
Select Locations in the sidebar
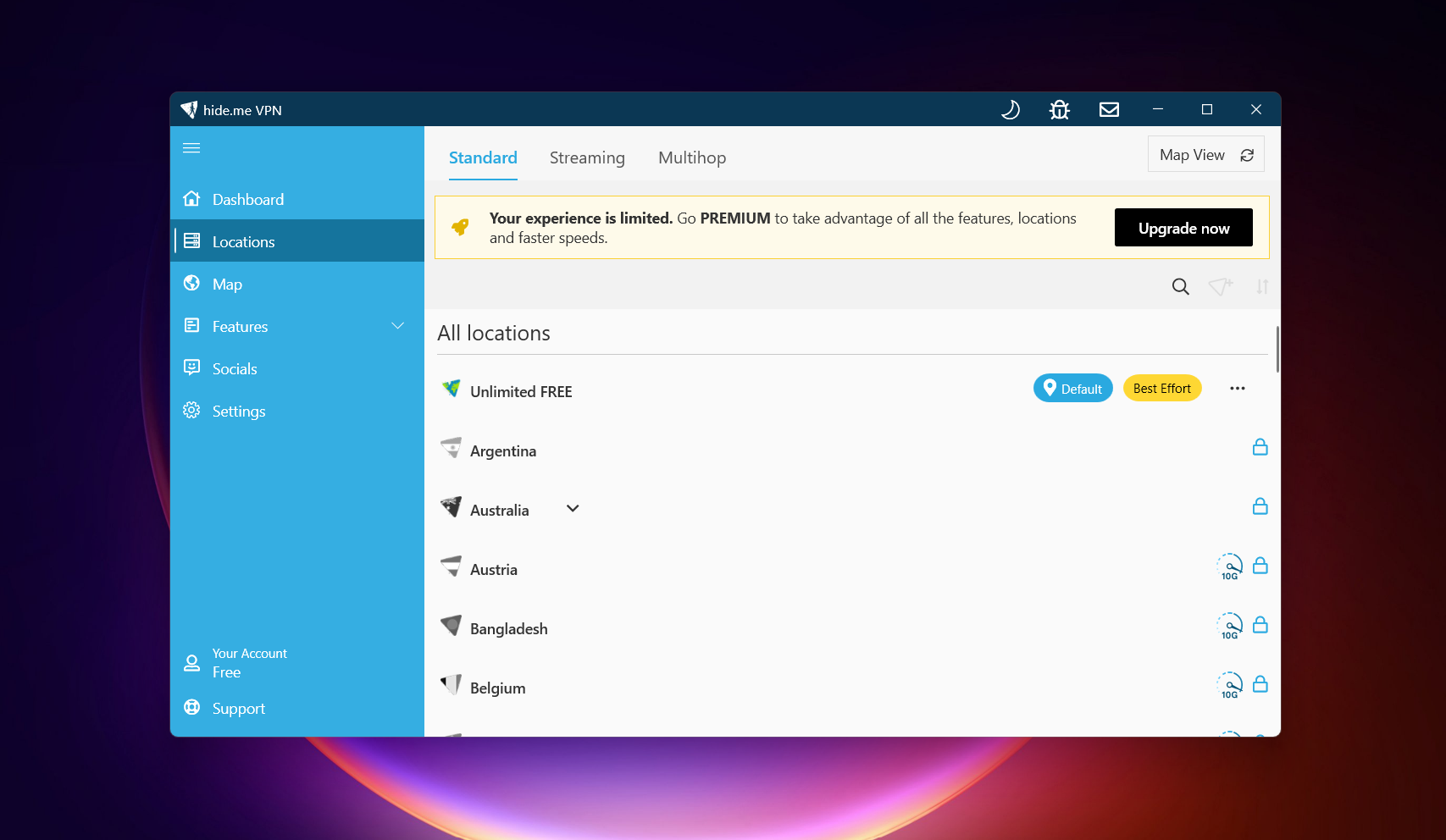click(297, 241)
